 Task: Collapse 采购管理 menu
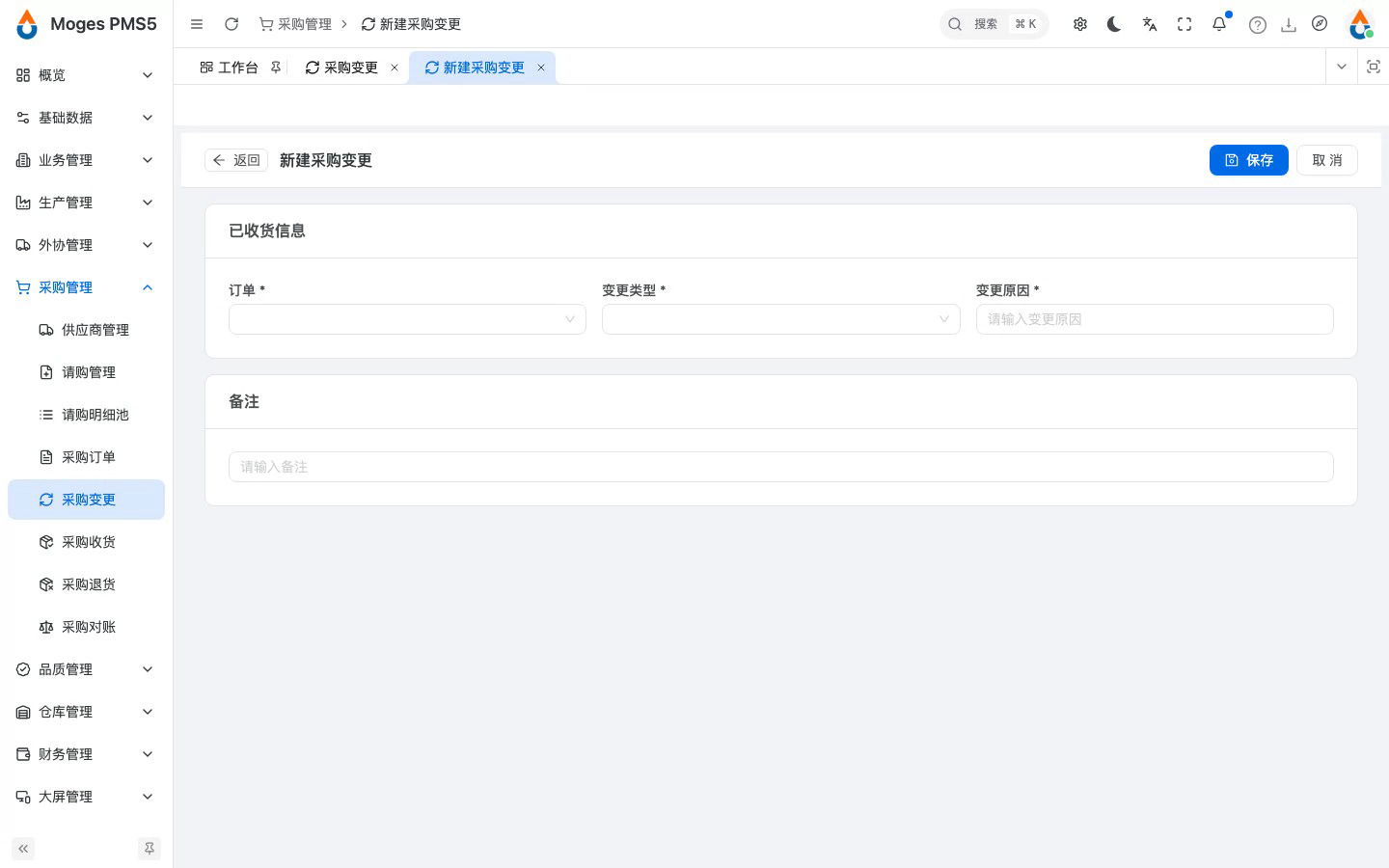tap(86, 287)
